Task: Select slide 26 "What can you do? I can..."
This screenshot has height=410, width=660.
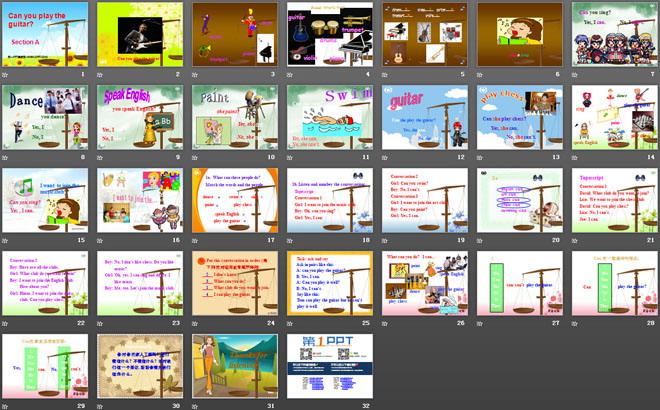Action: 425,283
